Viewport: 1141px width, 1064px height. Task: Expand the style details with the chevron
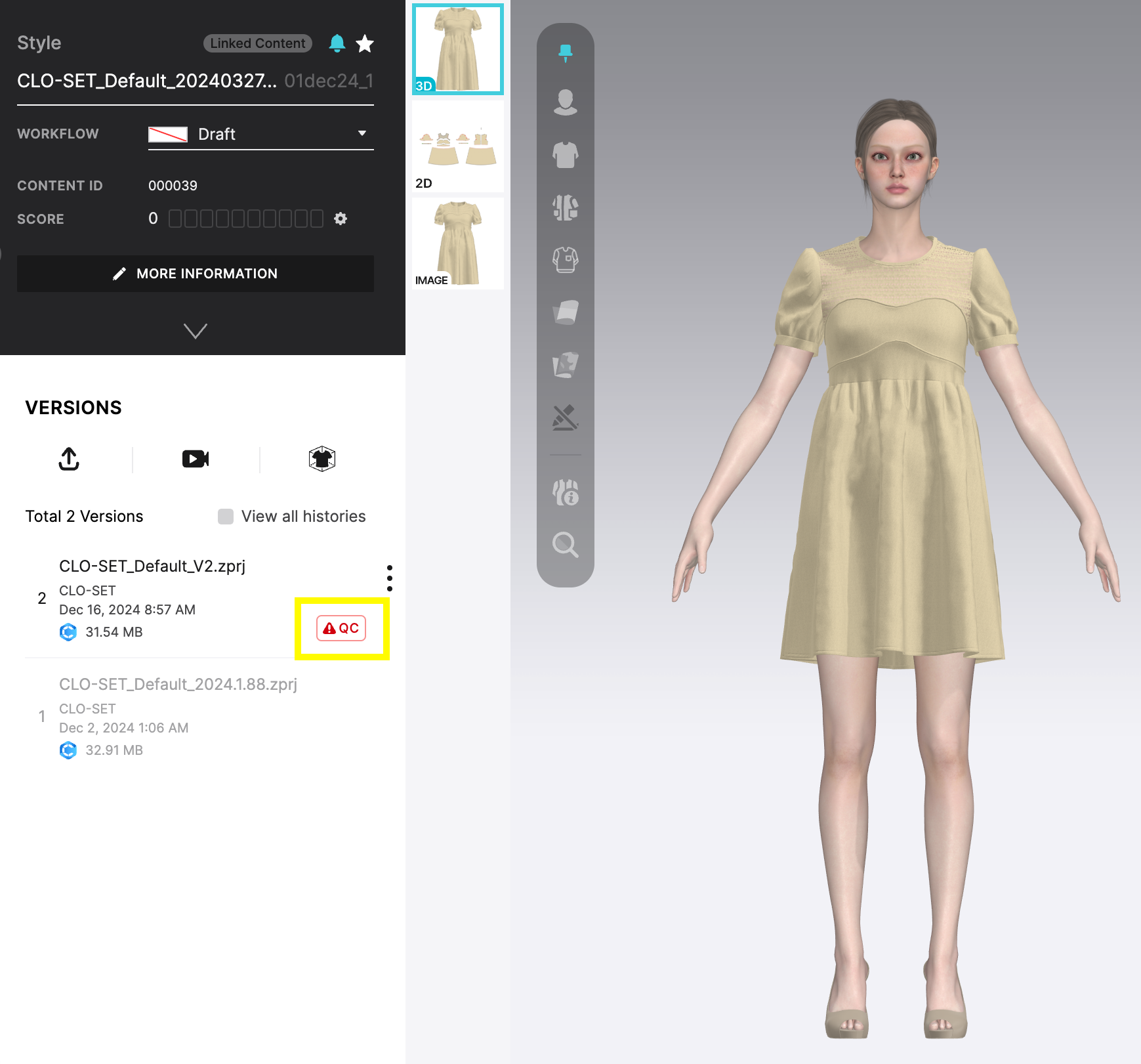point(195,331)
